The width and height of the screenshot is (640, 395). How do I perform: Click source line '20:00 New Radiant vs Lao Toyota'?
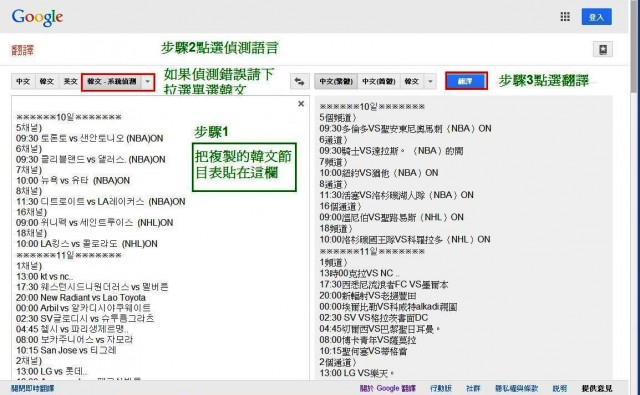point(81,297)
